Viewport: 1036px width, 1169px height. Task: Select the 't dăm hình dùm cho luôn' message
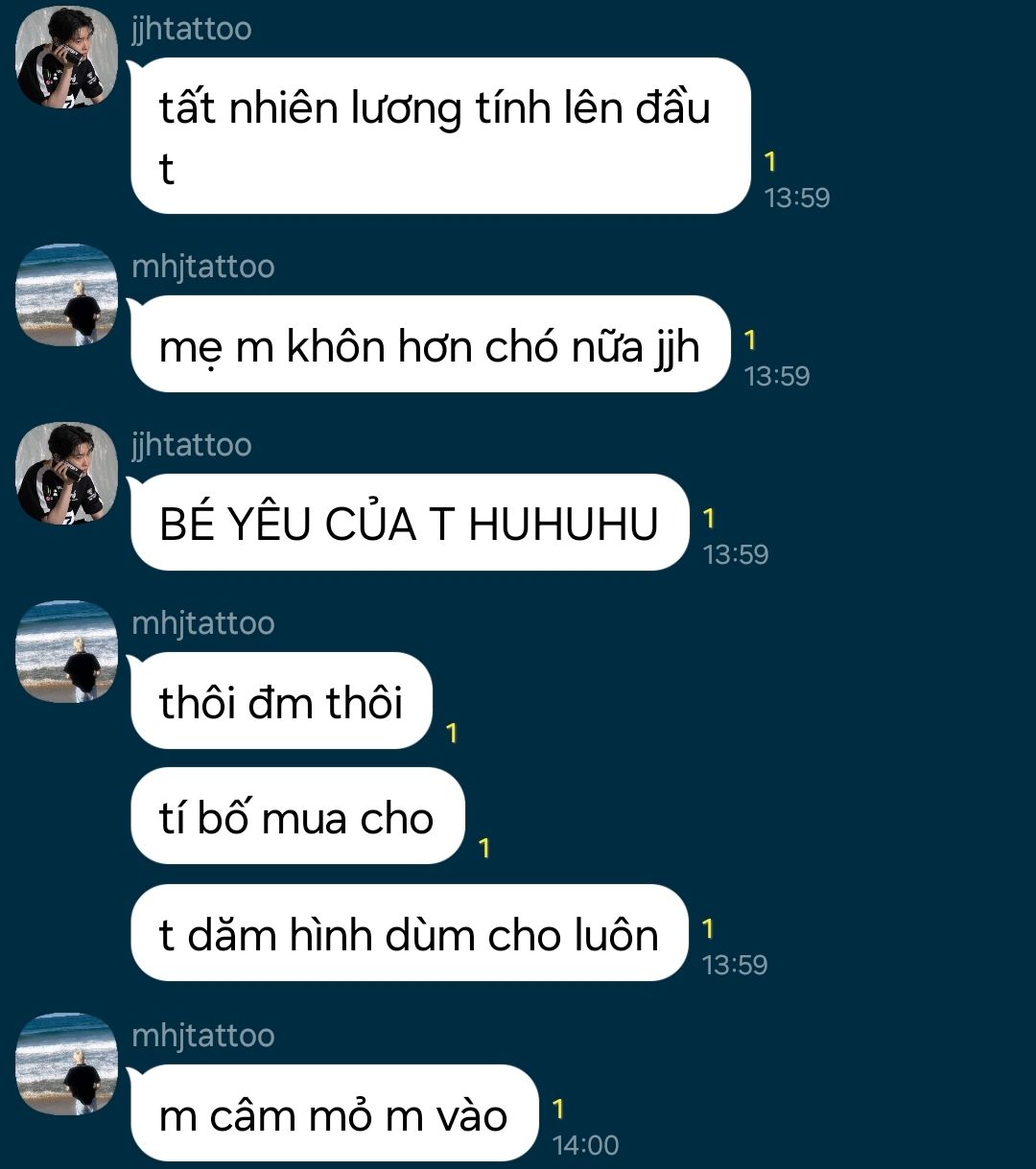410,933
